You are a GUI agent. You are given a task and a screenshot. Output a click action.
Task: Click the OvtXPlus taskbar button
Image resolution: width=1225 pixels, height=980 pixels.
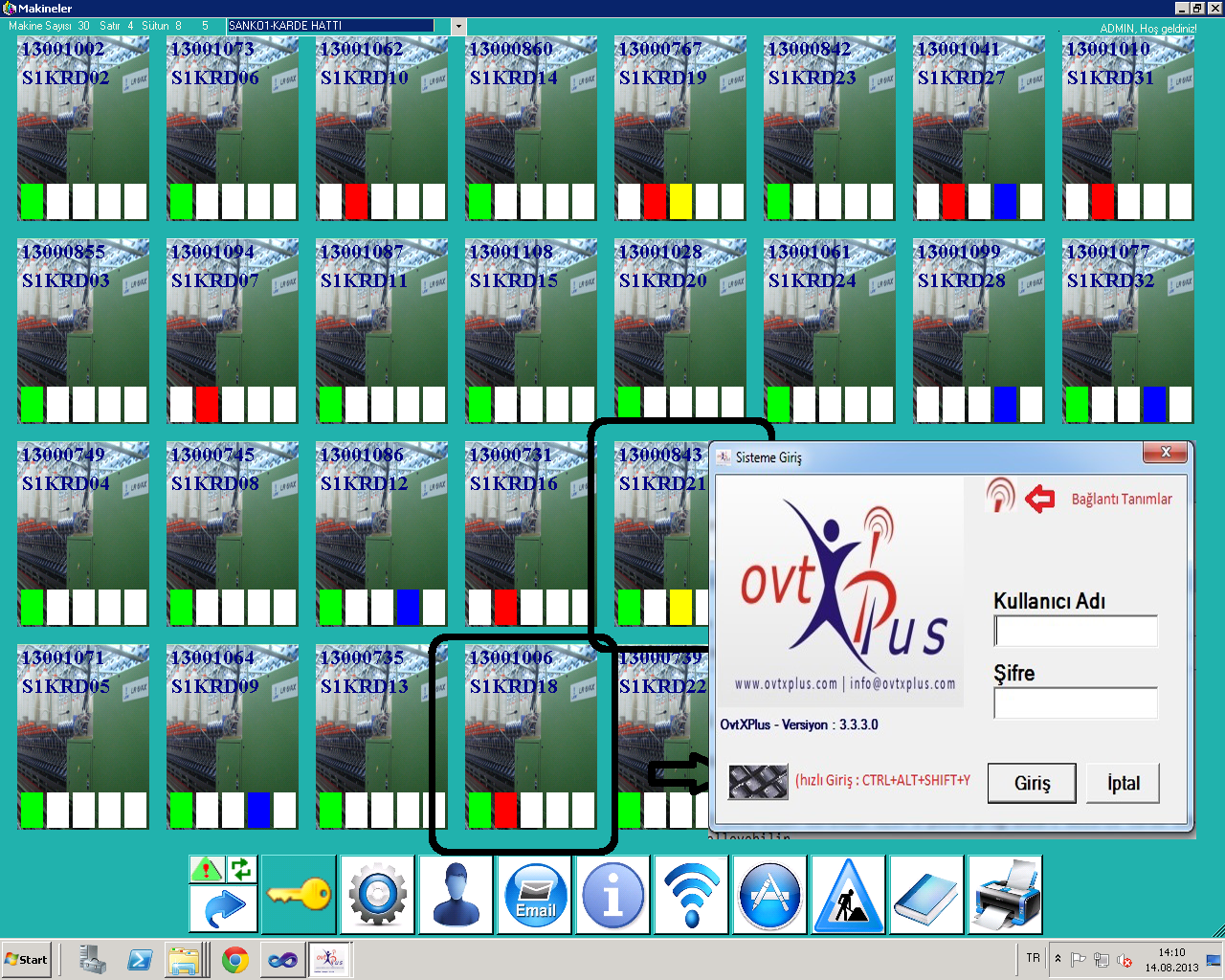pyautogui.click(x=329, y=959)
